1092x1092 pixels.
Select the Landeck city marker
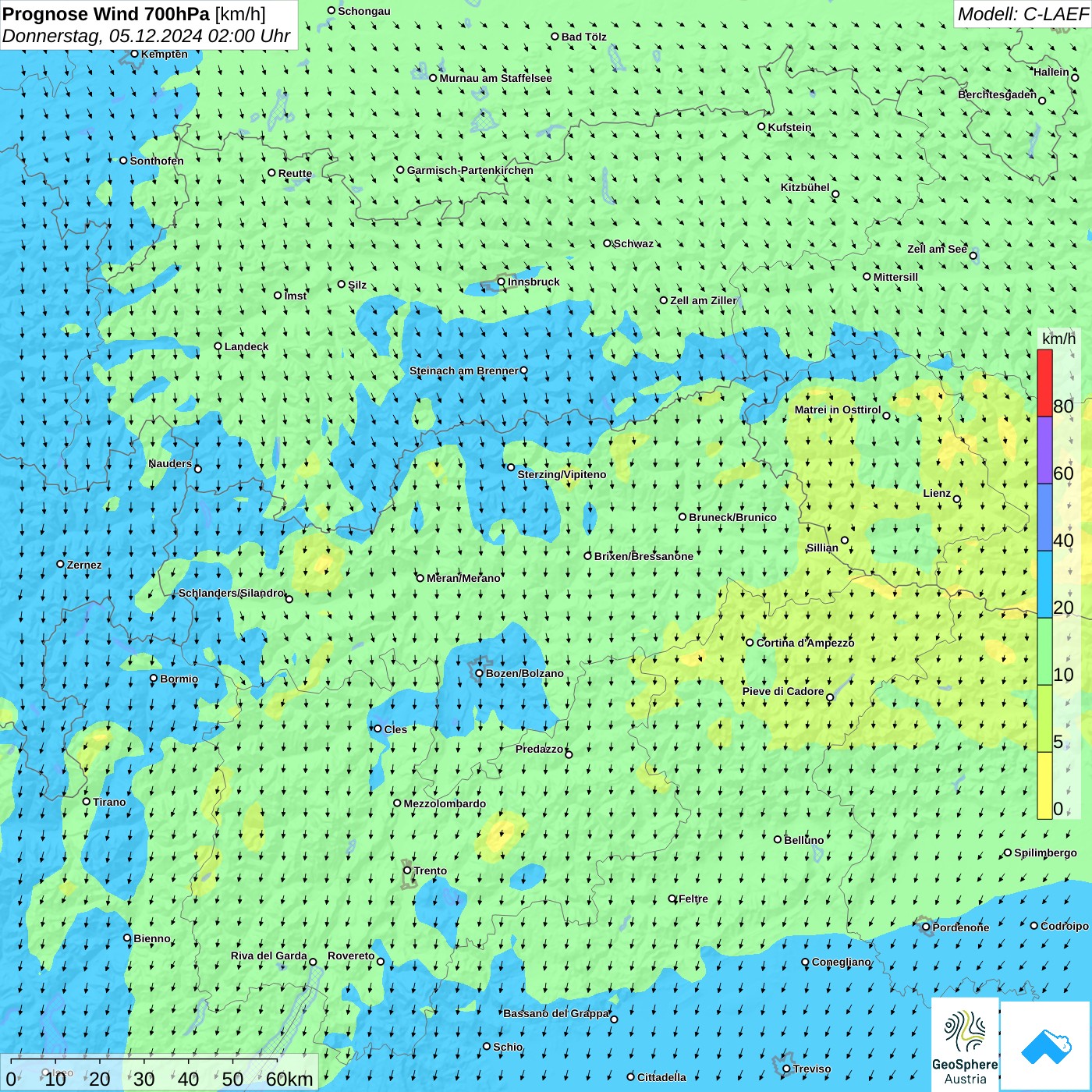tap(218, 346)
